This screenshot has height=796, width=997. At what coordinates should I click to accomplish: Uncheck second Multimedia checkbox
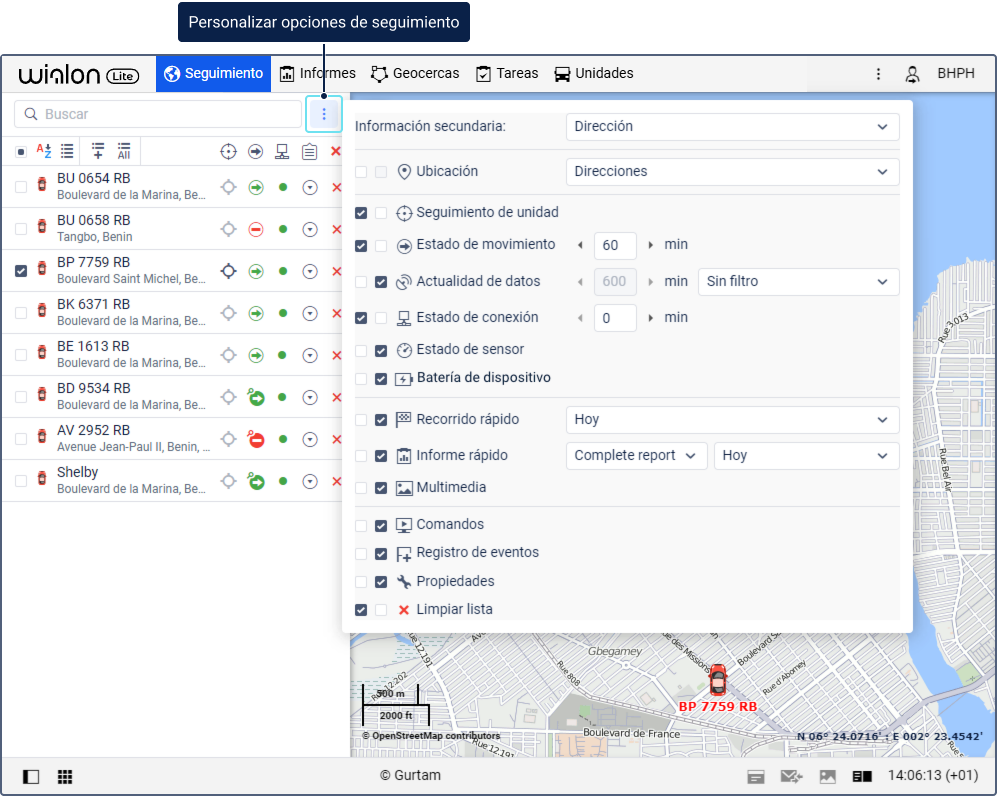[x=381, y=488]
